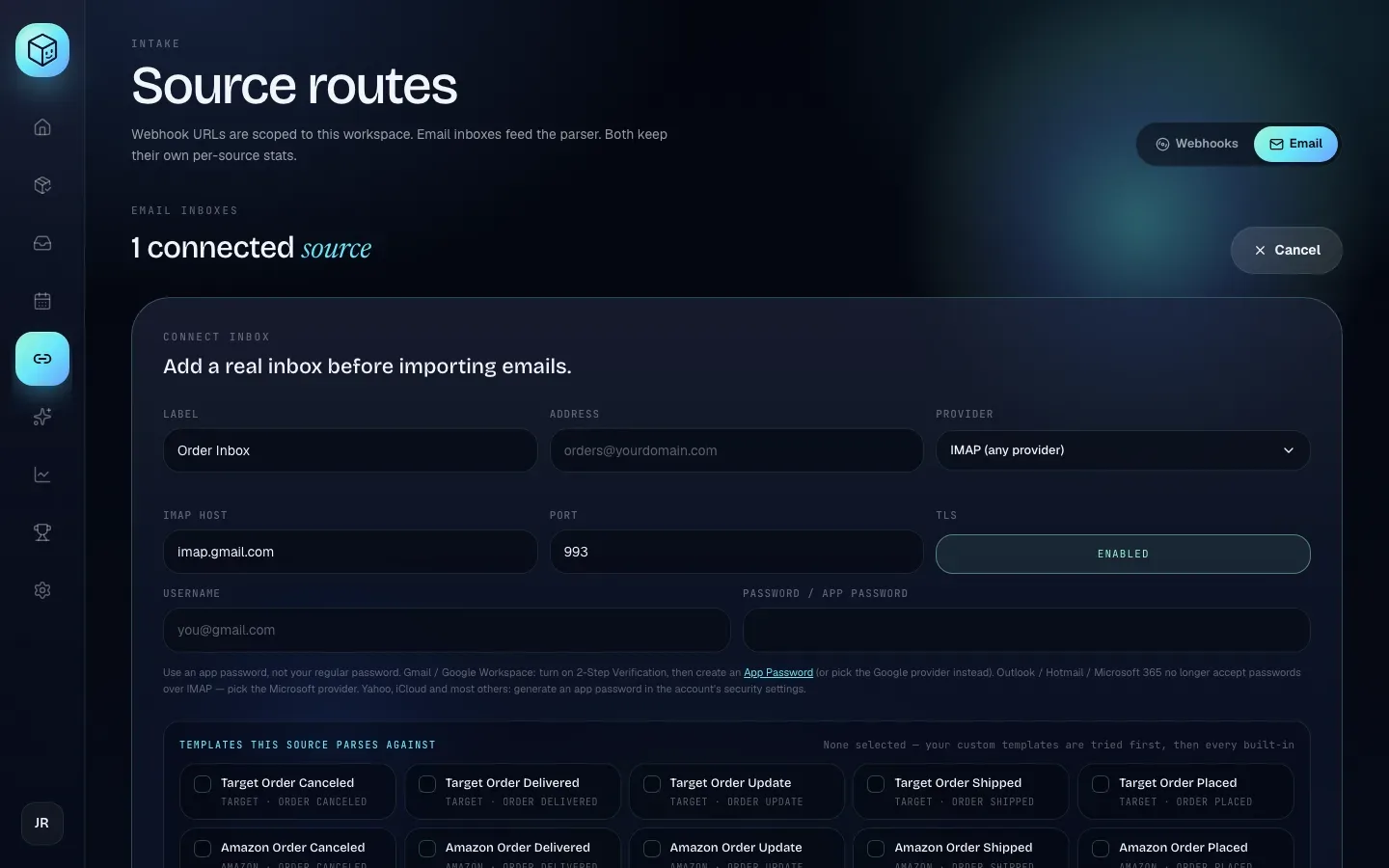Check the Amazon Order Placed template
1389x868 pixels.
pos(1101,849)
